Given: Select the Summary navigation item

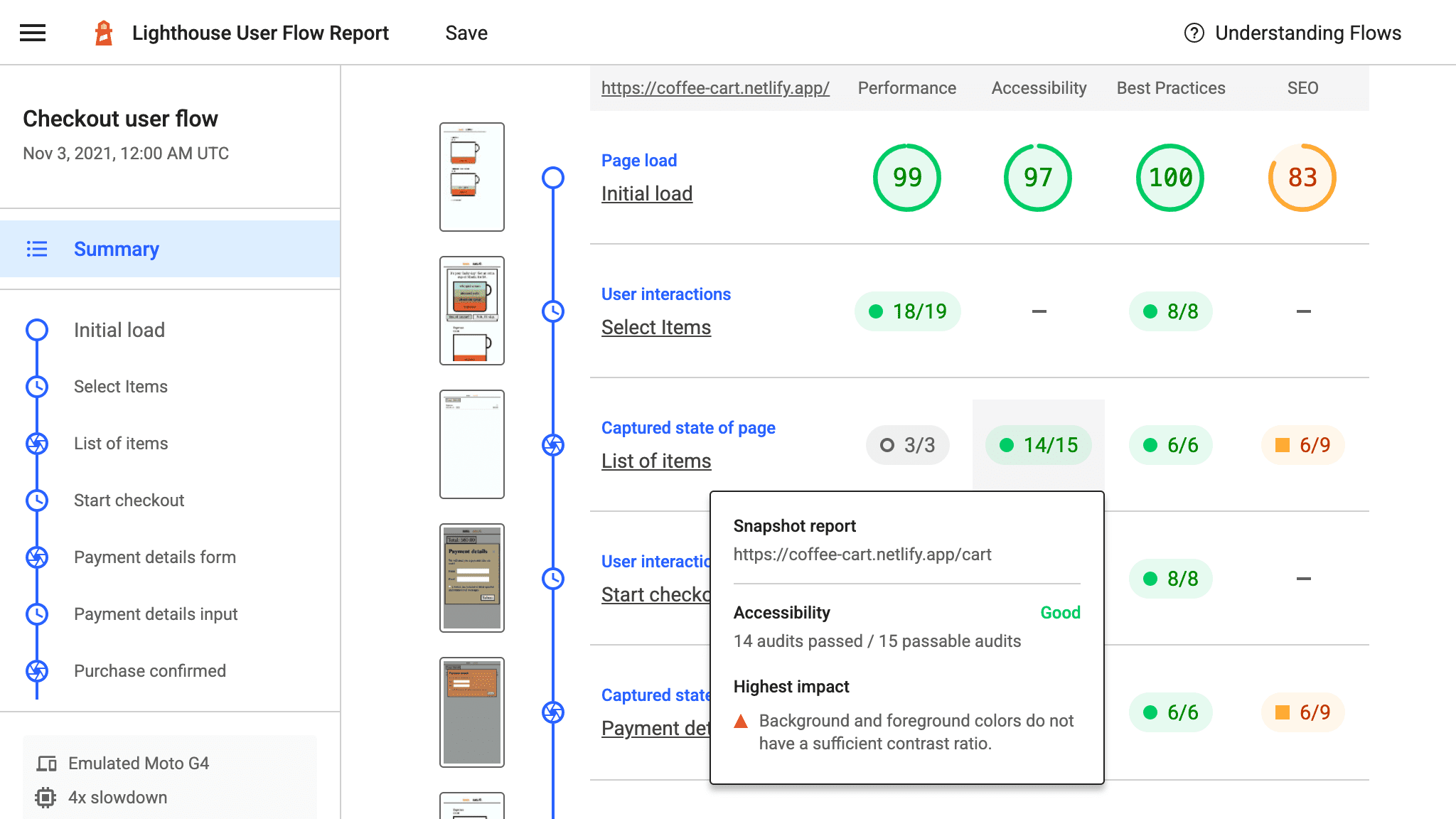Looking at the screenshot, I should [116, 248].
